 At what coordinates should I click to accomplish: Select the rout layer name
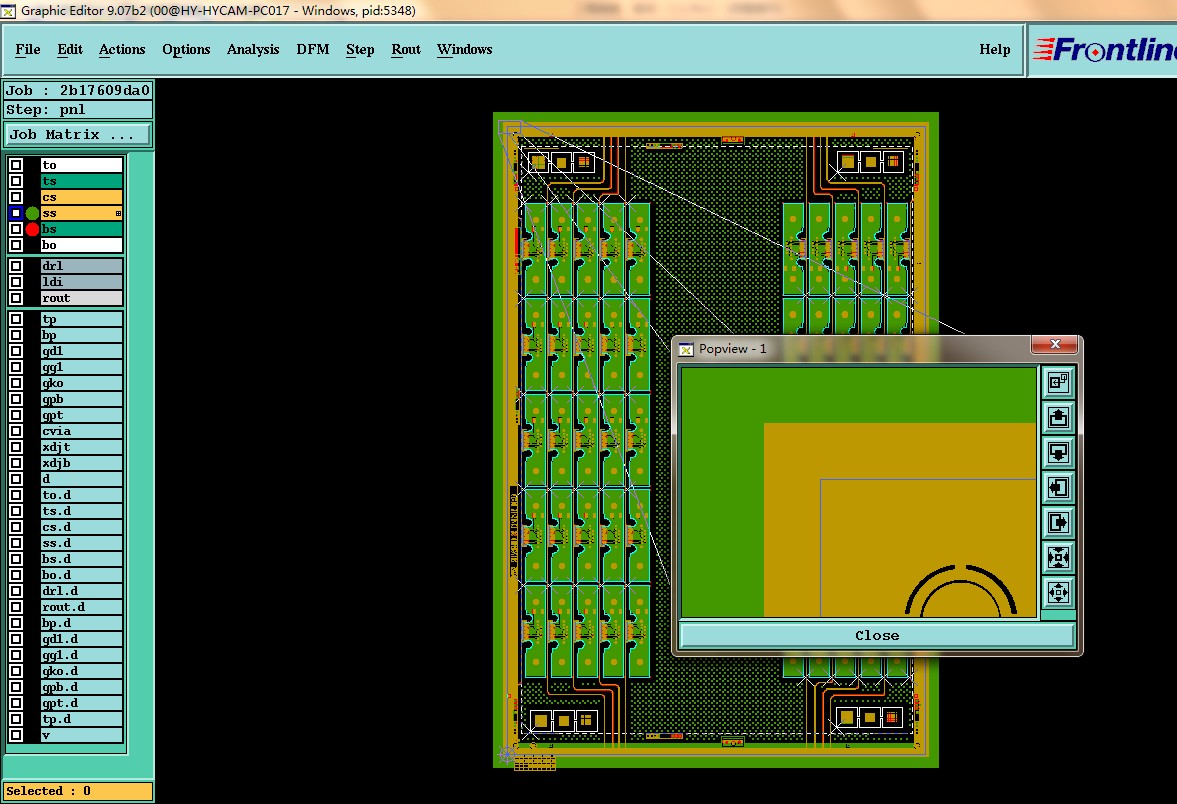click(x=81, y=298)
